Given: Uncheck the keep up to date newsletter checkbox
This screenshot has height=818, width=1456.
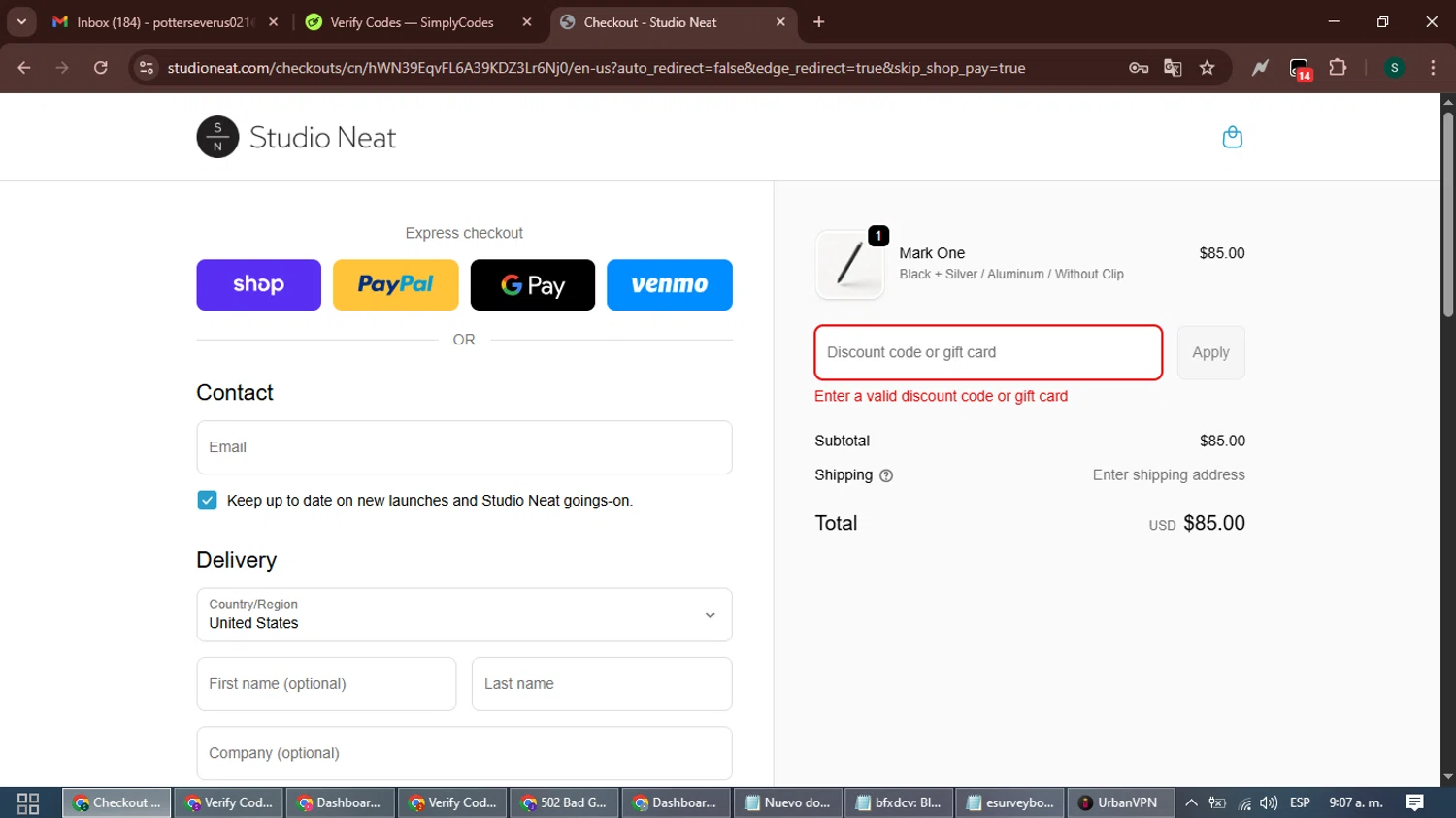Looking at the screenshot, I should point(207,500).
